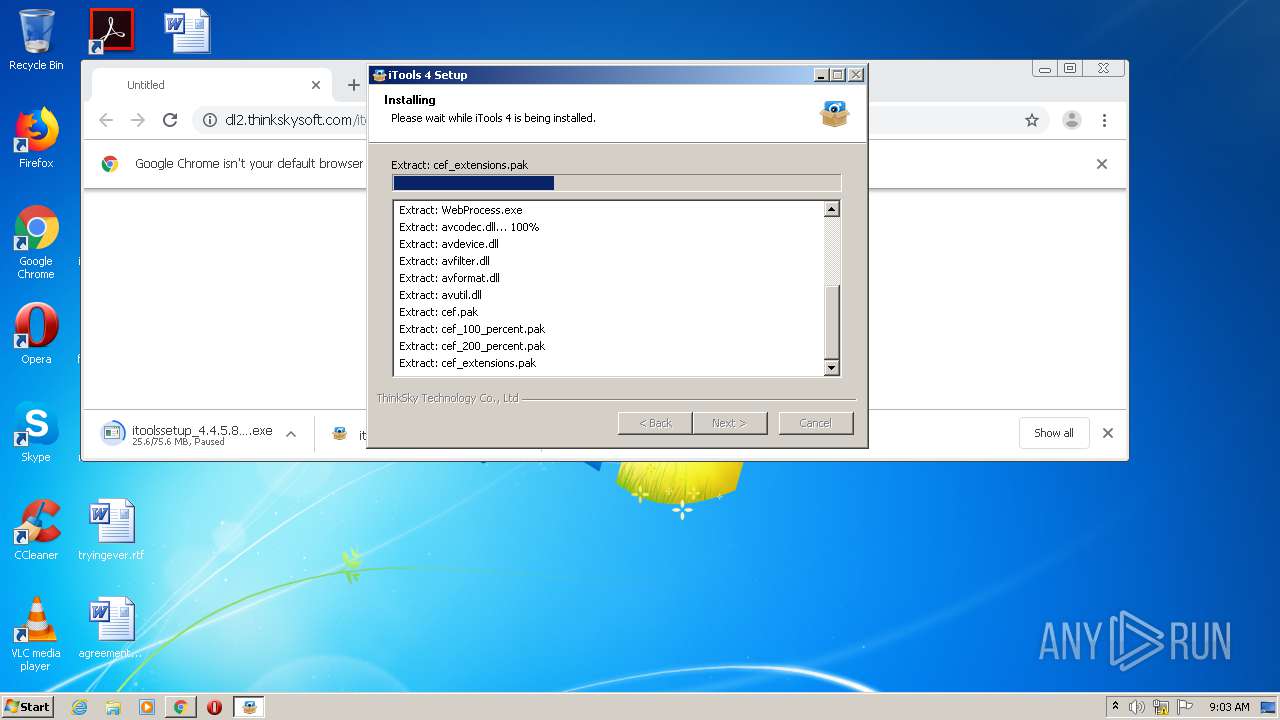Click the installation progress bar
Viewport: 1280px width, 720px height.
(617, 183)
